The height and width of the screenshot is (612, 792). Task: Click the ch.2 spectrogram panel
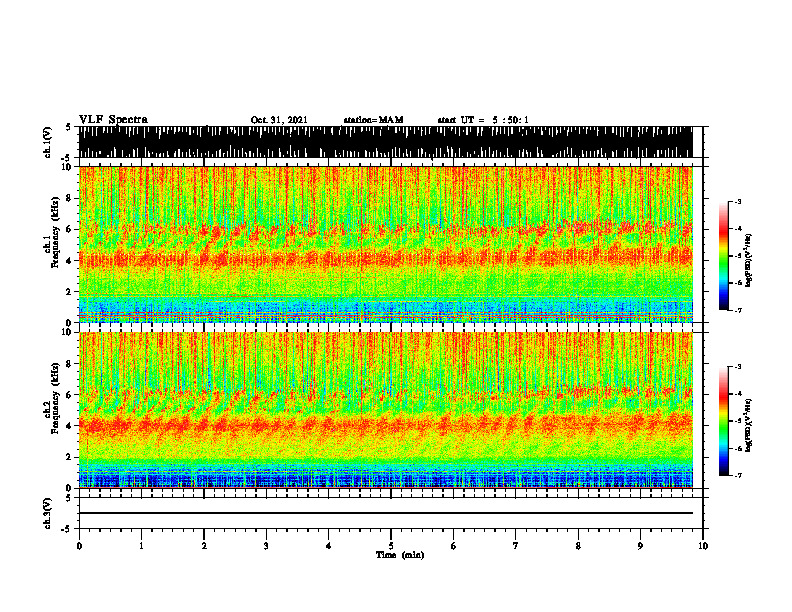pos(385,410)
